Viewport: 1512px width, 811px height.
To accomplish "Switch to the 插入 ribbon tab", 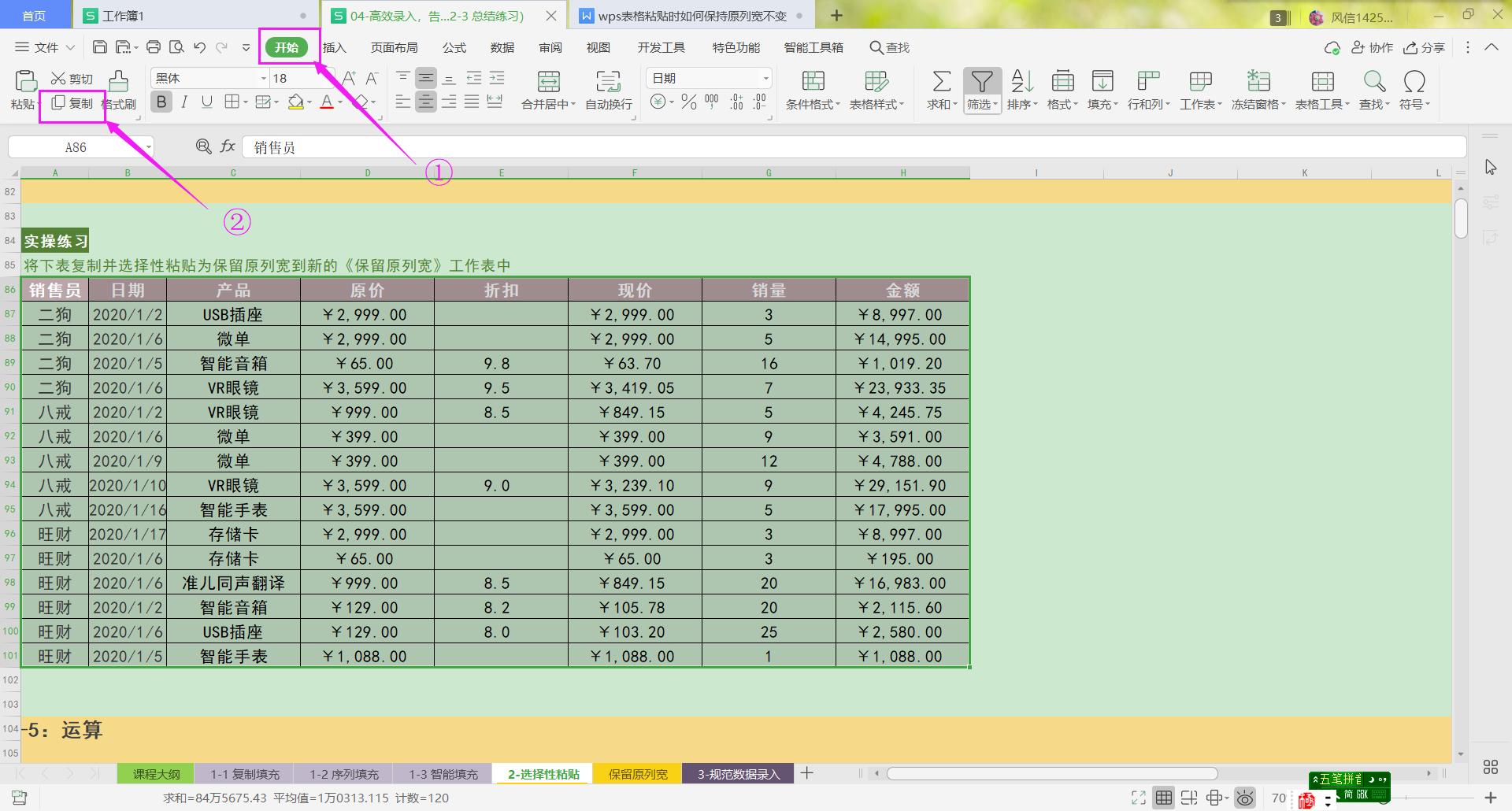I will (x=334, y=47).
